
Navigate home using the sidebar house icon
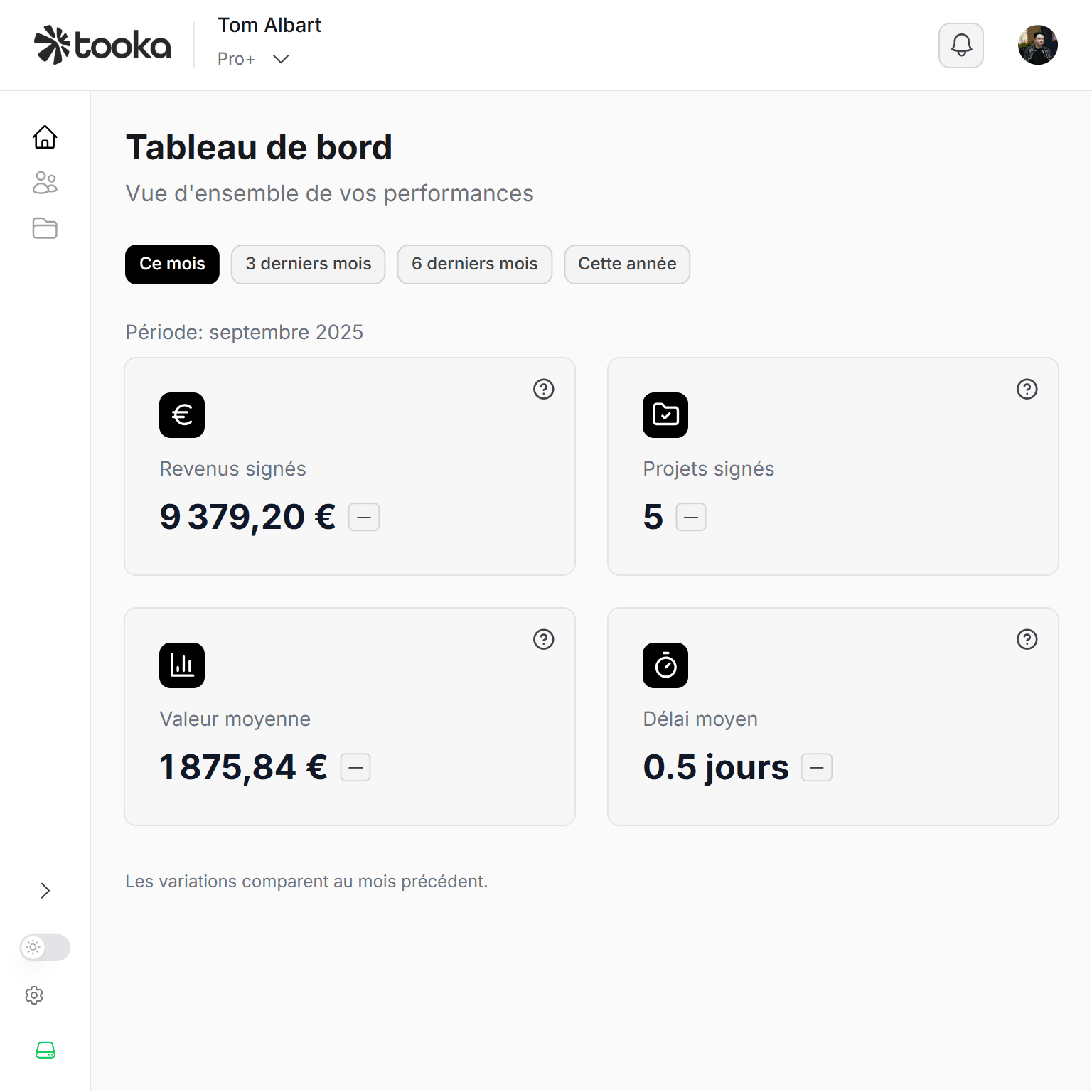click(x=45, y=137)
